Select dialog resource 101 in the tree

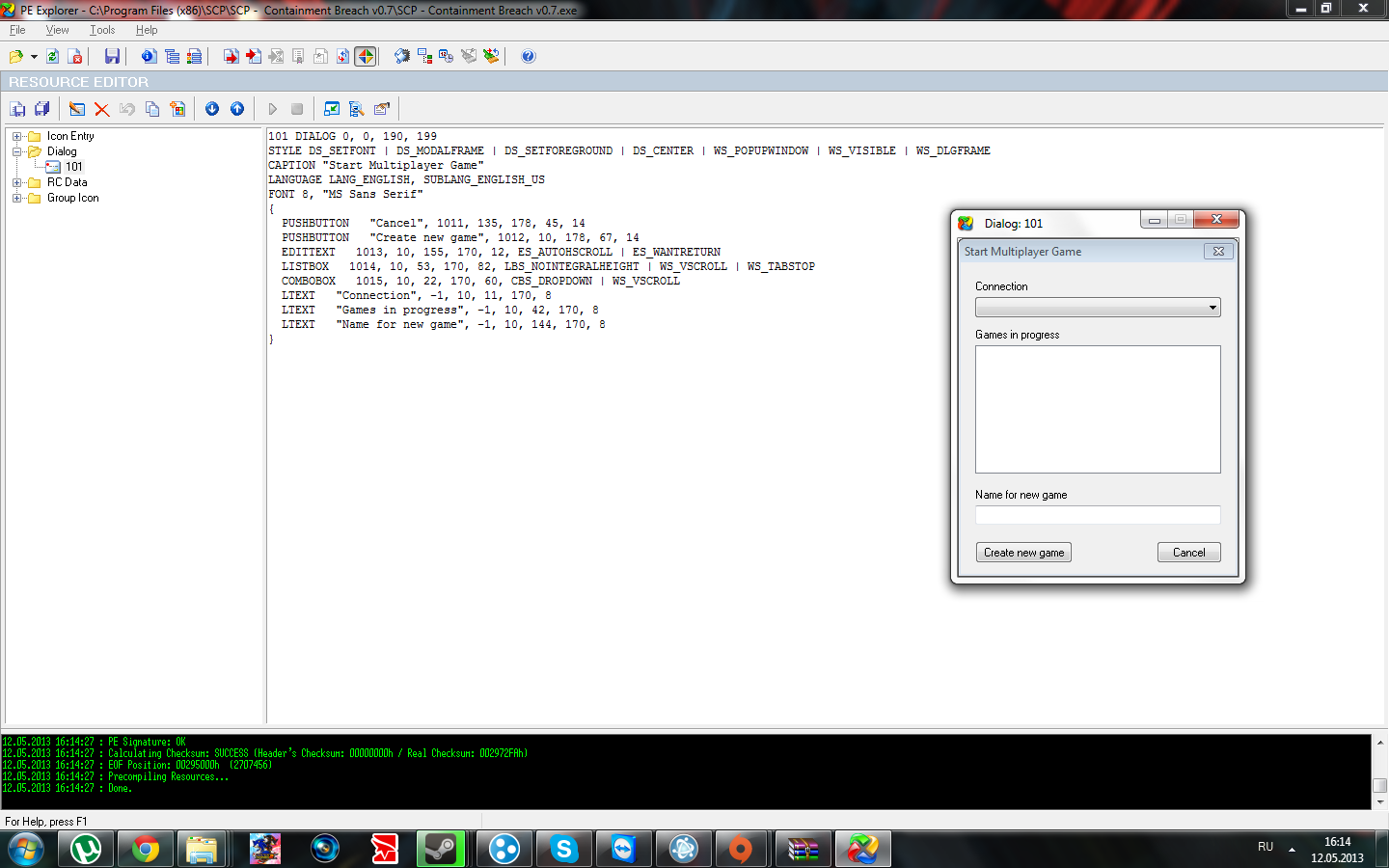[74, 167]
